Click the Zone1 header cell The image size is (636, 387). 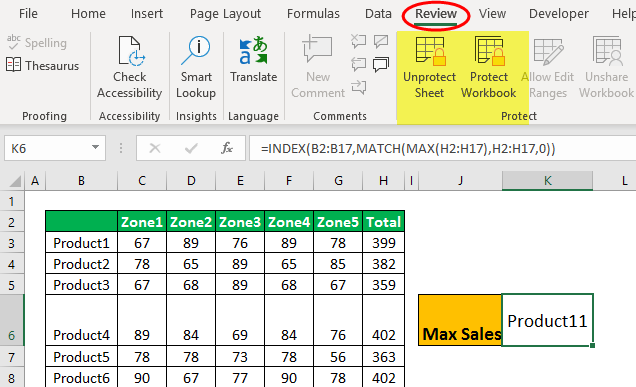pos(142,221)
